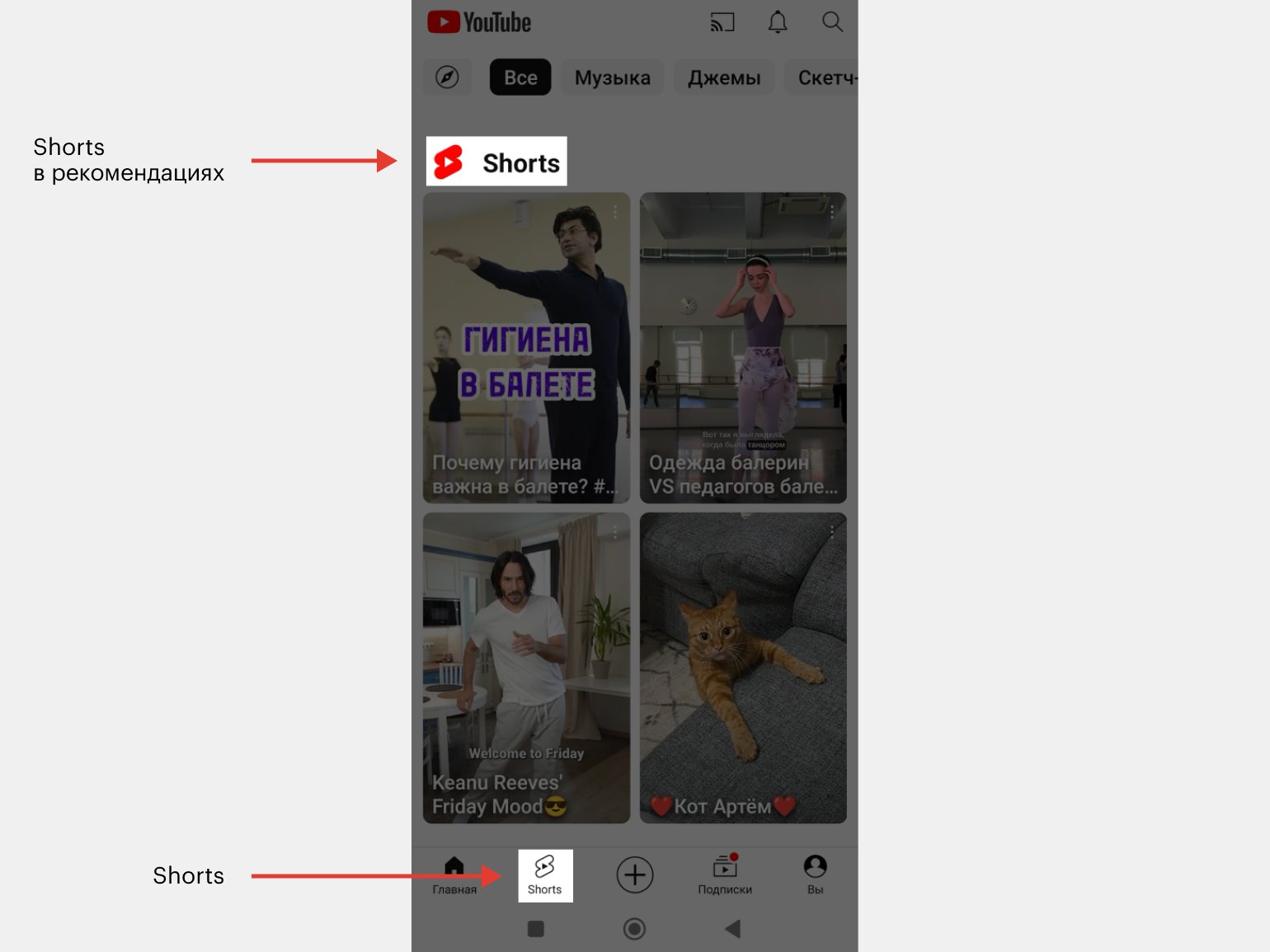Select the Все filter chip
The height and width of the screenshot is (952, 1270).
click(520, 77)
